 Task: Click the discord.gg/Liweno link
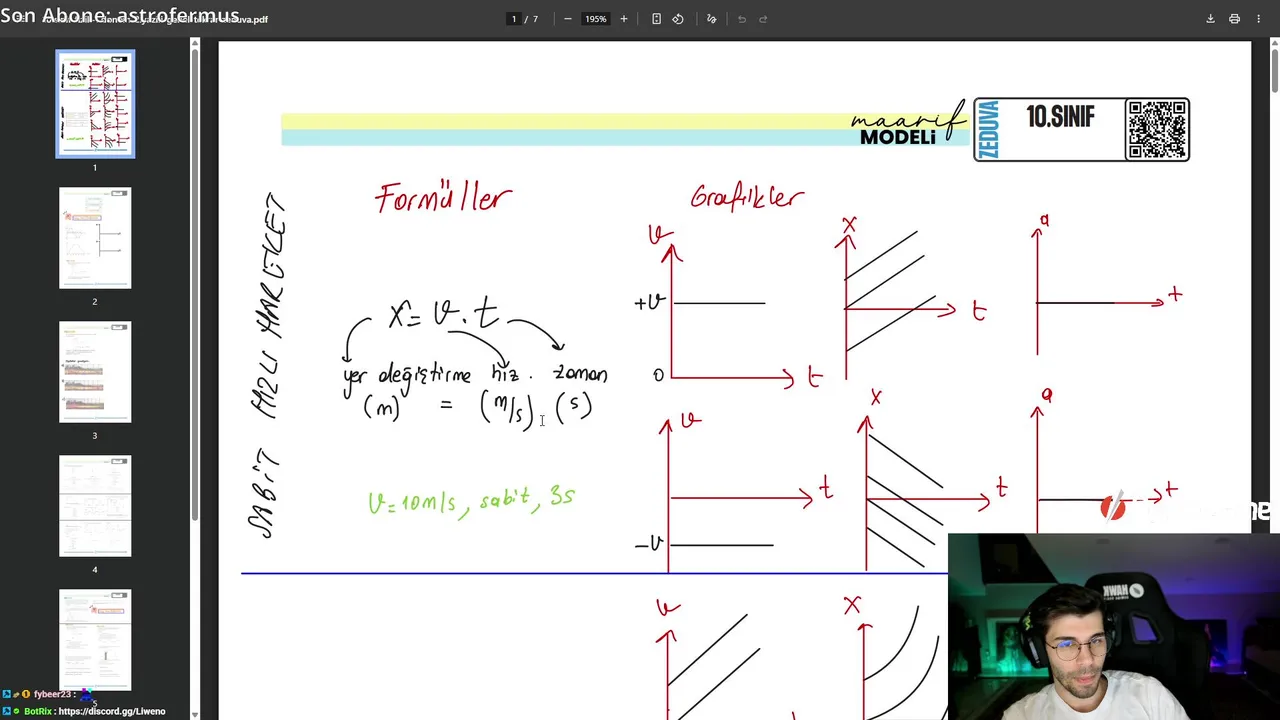(x=112, y=711)
